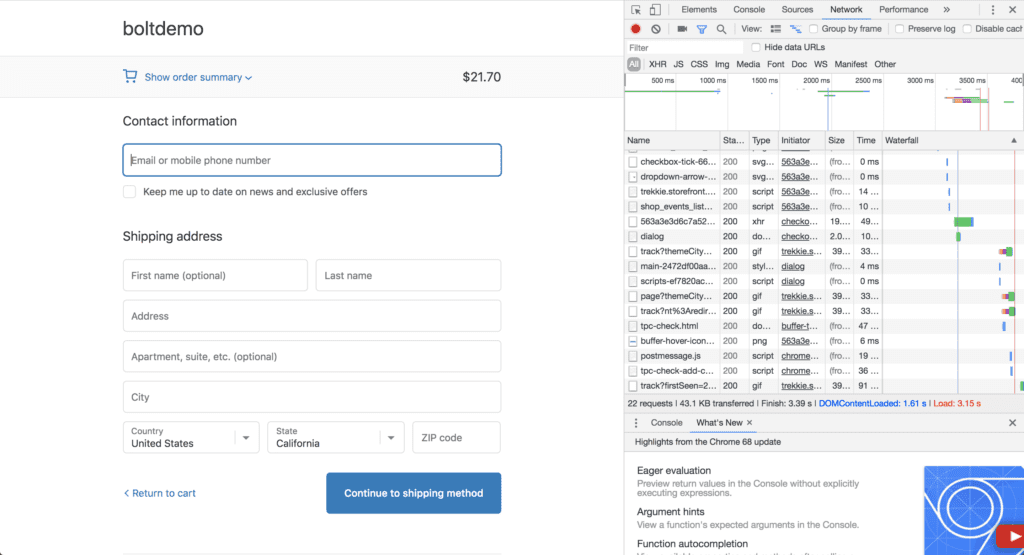Filter requests by WS

click(x=820, y=64)
